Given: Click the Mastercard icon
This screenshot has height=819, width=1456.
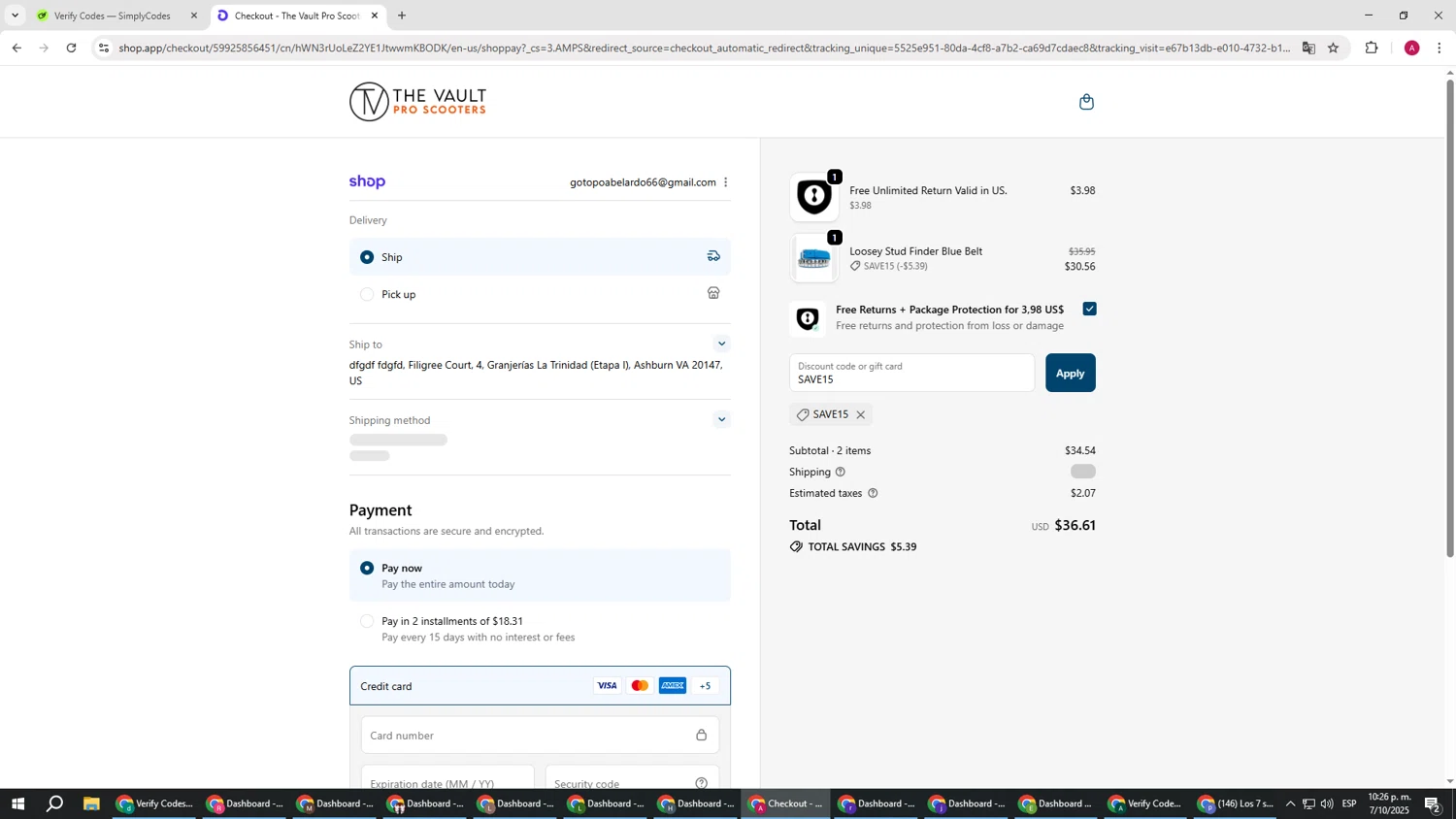Looking at the screenshot, I should [640, 686].
